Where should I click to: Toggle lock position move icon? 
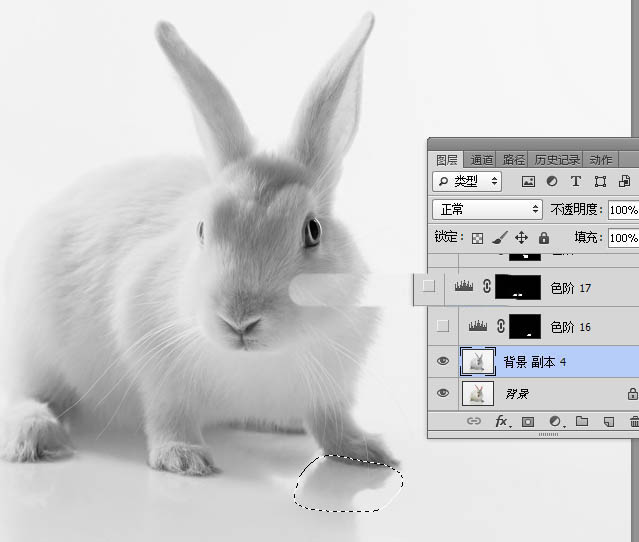coord(521,238)
